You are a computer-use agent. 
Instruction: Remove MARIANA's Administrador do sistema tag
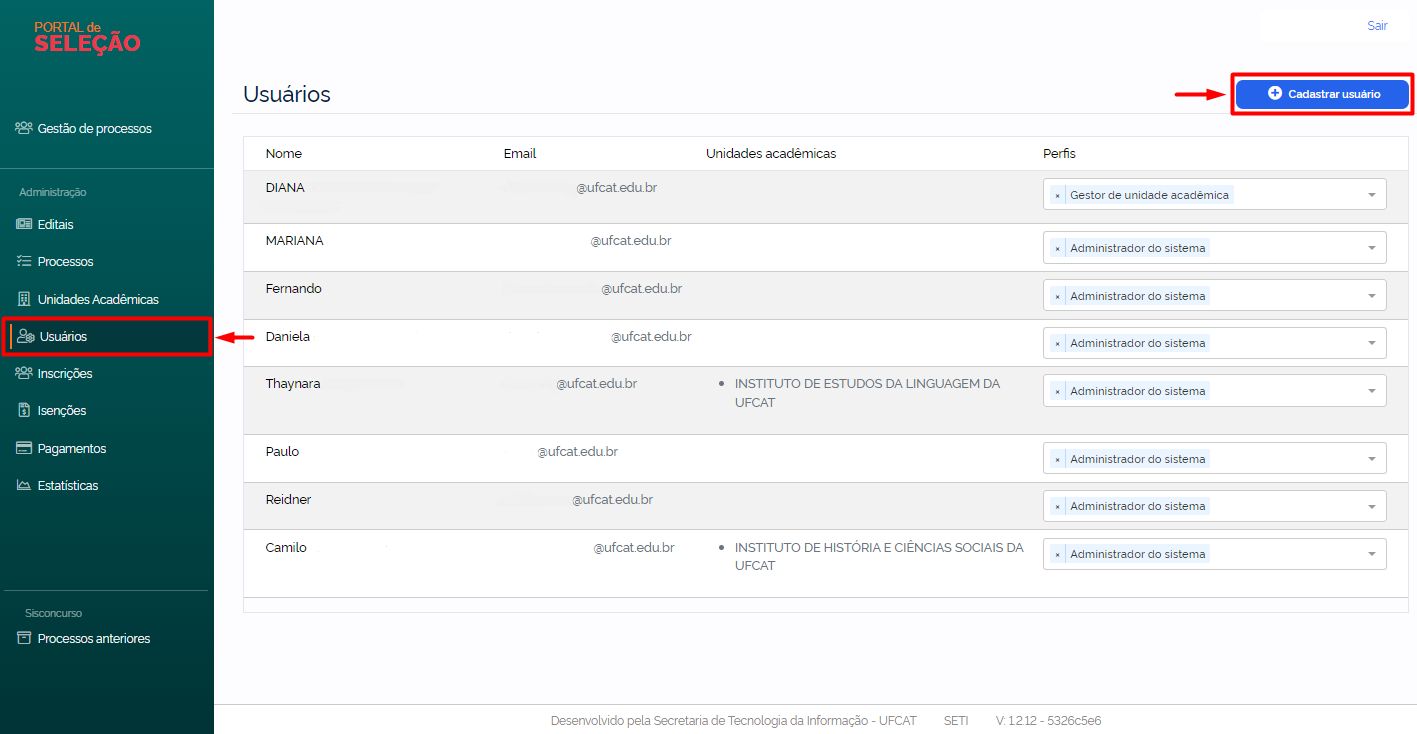(x=1057, y=248)
